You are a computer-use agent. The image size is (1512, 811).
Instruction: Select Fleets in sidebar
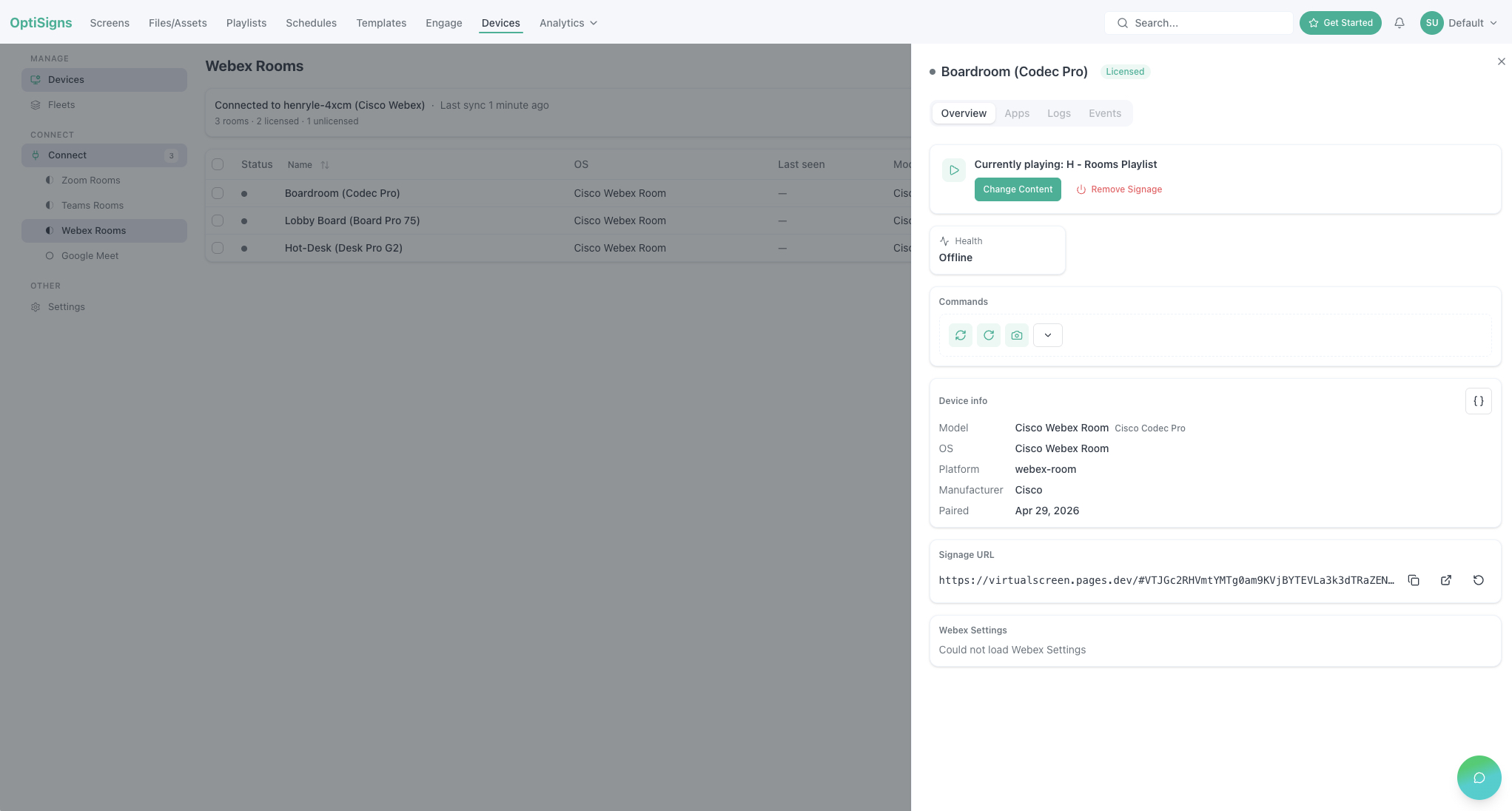click(104, 105)
